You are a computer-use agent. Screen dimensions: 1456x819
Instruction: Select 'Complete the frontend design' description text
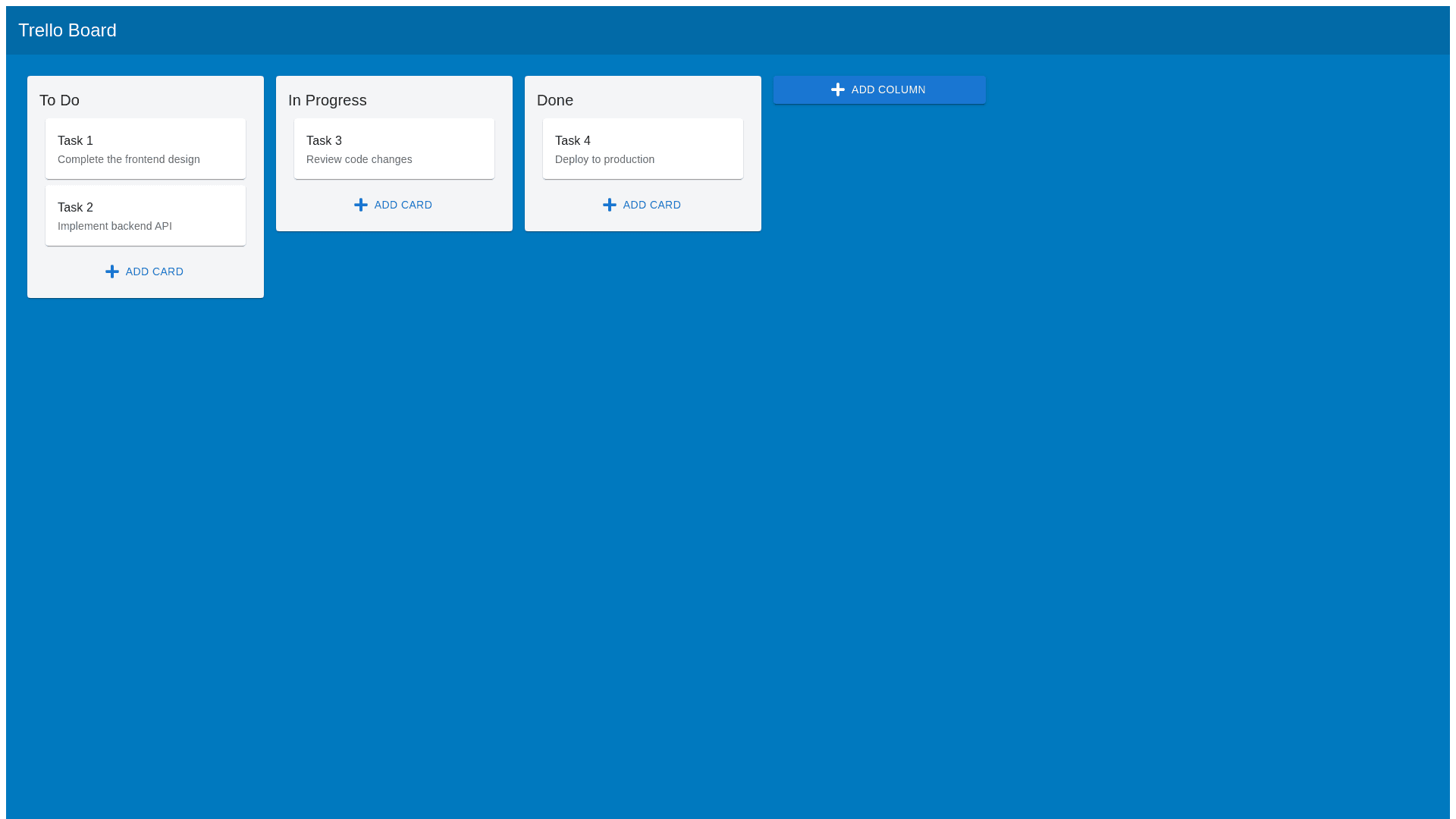[x=129, y=159]
